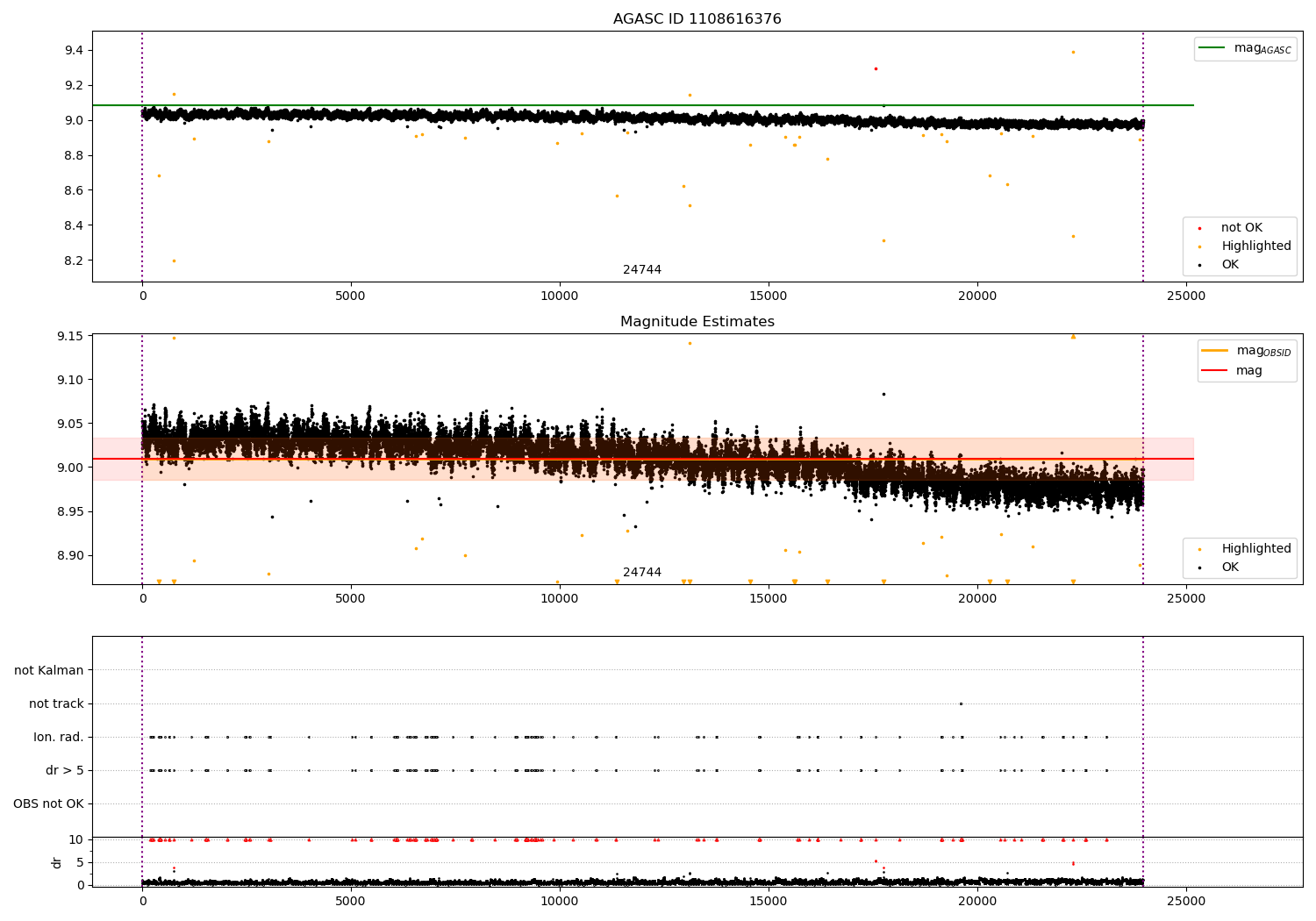Select the Magnitude Estimates plot title

(x=697, y=322)
